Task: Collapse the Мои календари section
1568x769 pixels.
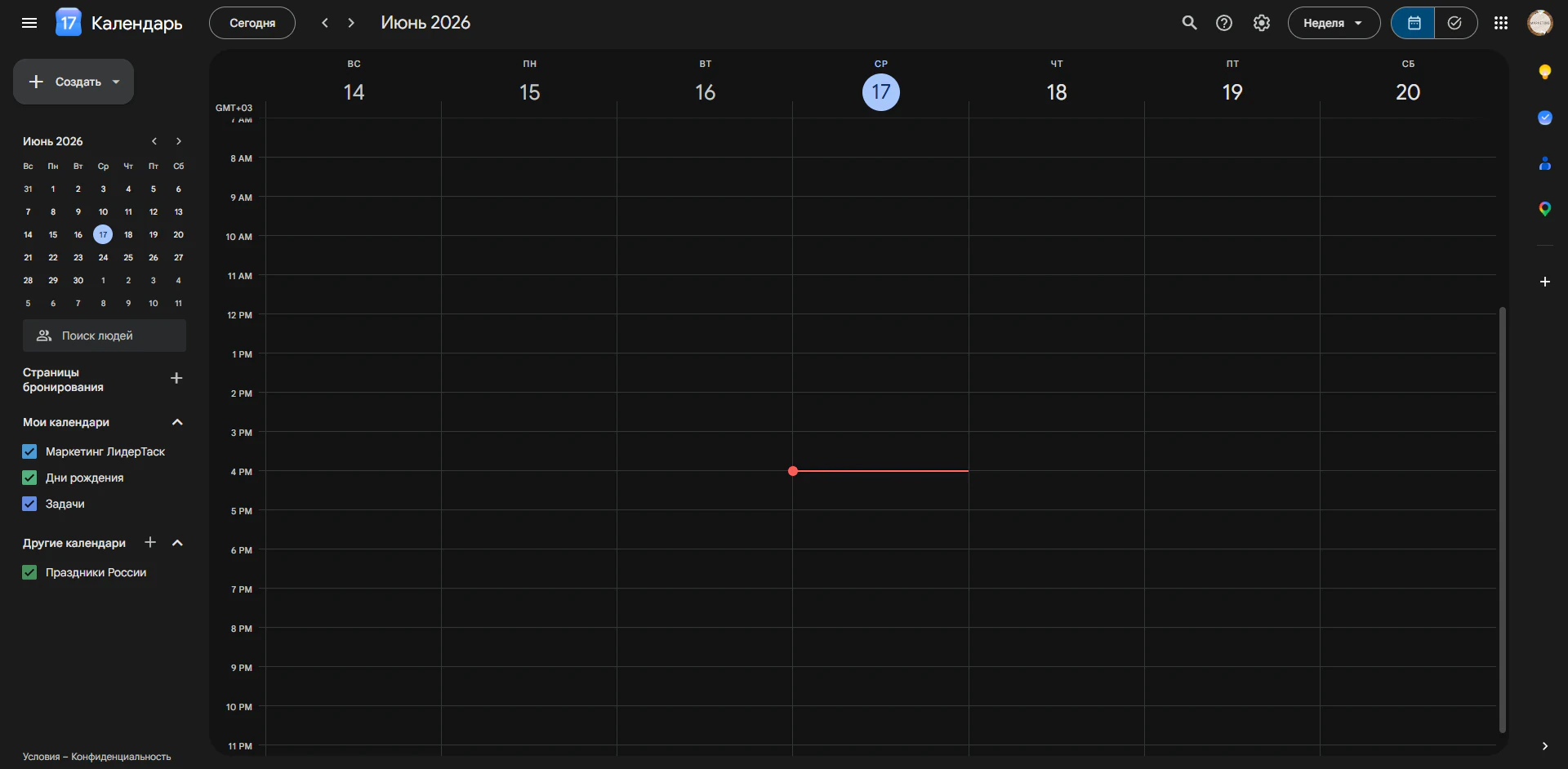Action: click(x=177, y=422)
